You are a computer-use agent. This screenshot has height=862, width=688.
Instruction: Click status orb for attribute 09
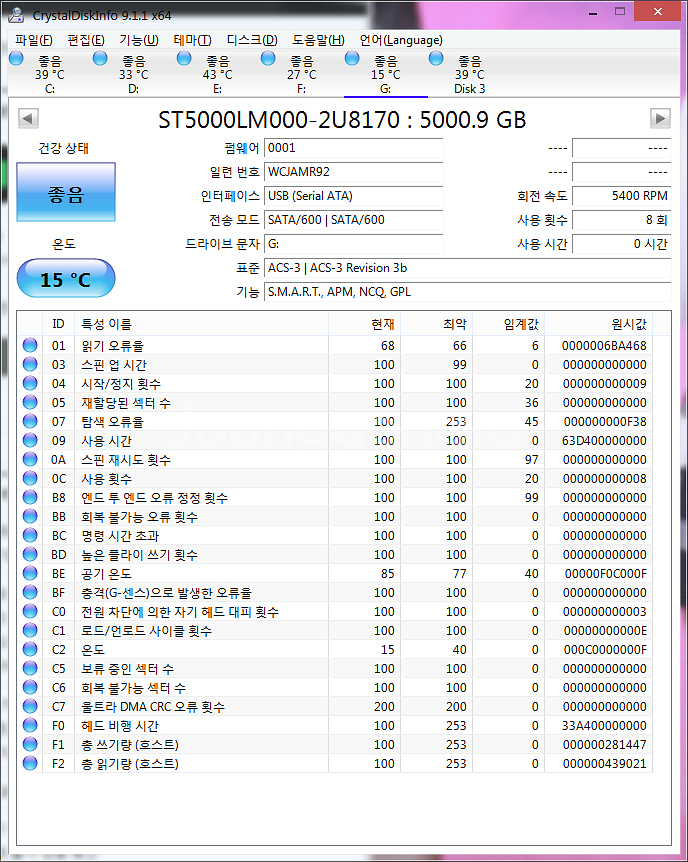click(x=30, y=440)
